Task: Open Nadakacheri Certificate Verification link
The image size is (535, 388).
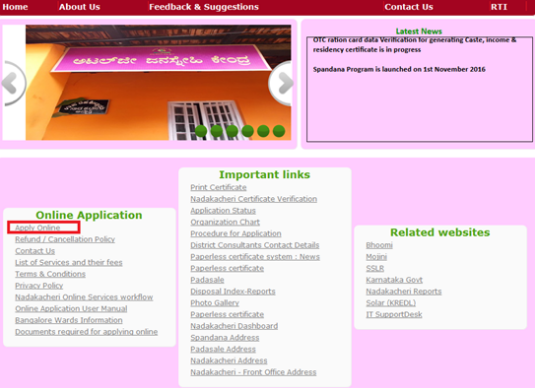Action: coord(254,199)
